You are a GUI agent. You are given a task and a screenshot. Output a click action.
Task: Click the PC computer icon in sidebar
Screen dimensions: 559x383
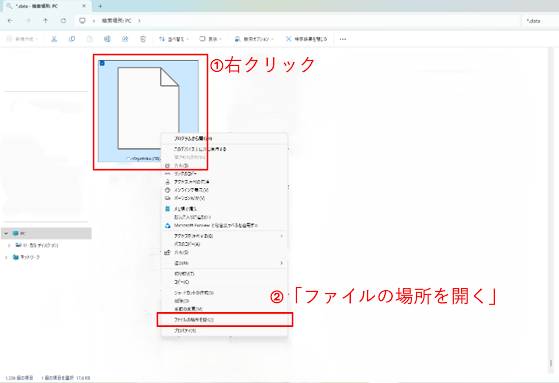click(15, 234)
